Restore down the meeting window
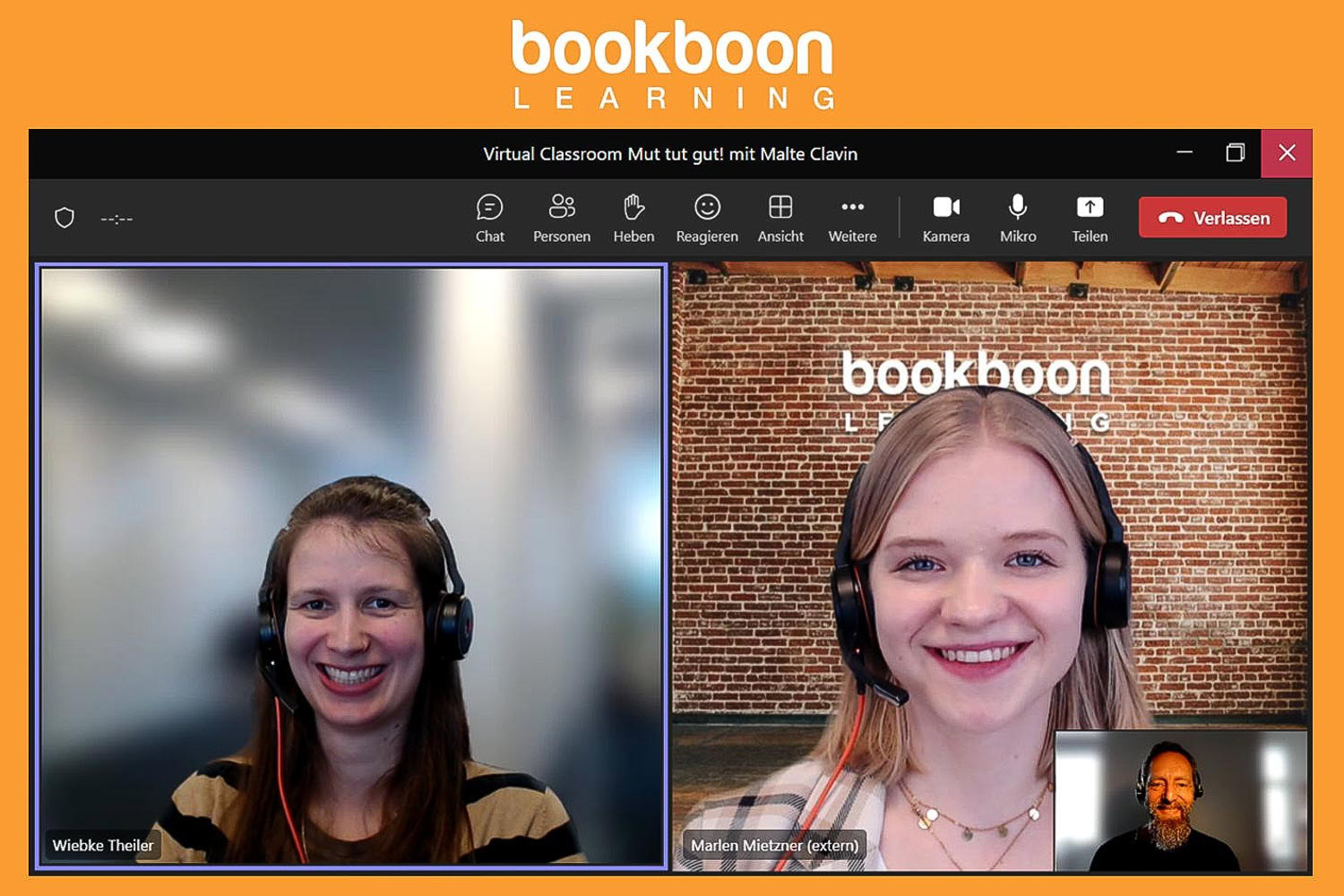This screenshot has height=896, width=1344. (1236, 152)
